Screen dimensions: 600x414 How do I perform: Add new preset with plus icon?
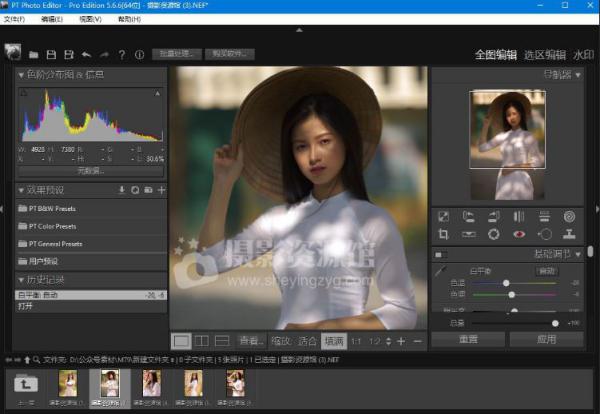(x=161, y=190)
